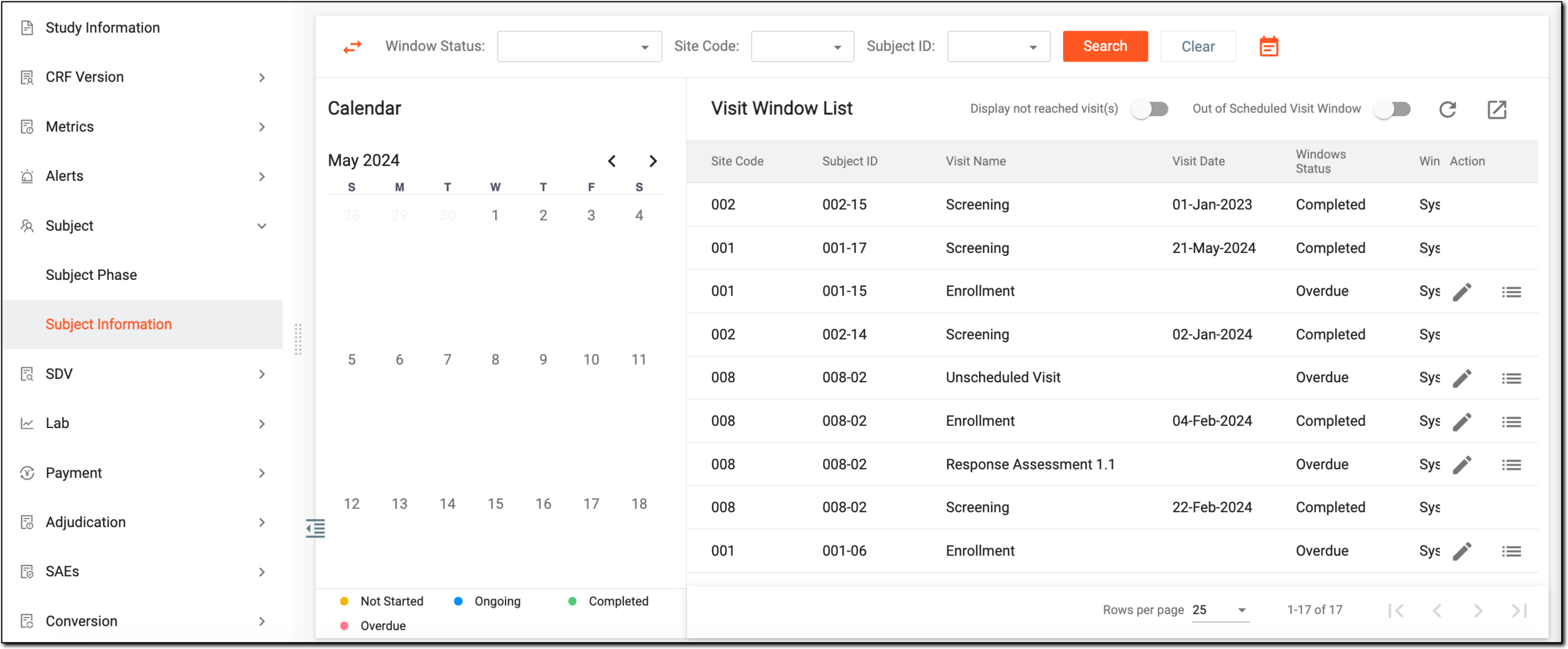Image resolution: width=1568 pixels, height=649 pixels.
Task: Click the Clear button
Action: [1198, 46]
